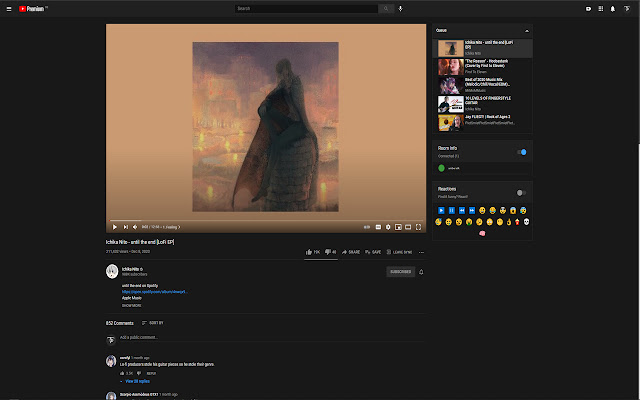Screen dimensions: 640x400
Task: Skip to next video in player
Action: coord(126,227)
